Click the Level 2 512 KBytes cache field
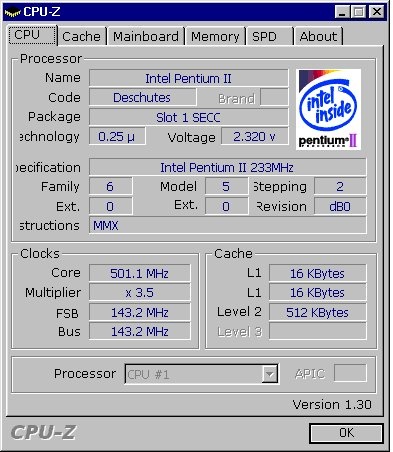 (317, 312)
